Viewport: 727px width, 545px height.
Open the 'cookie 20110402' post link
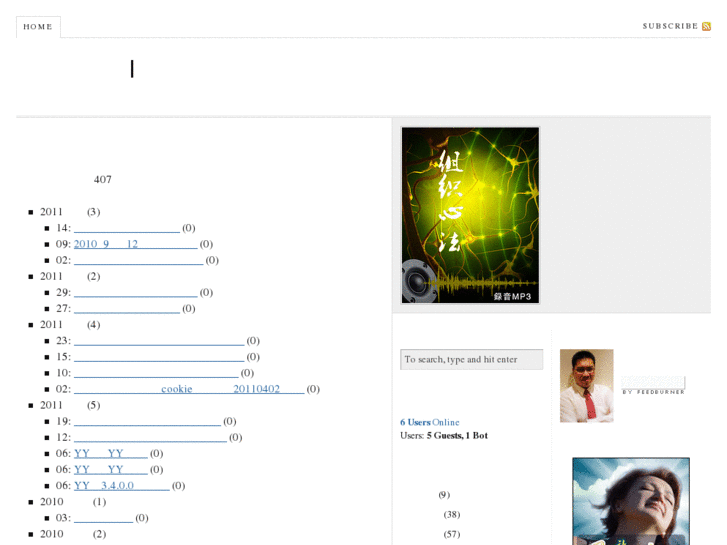[x=189, y=389]
